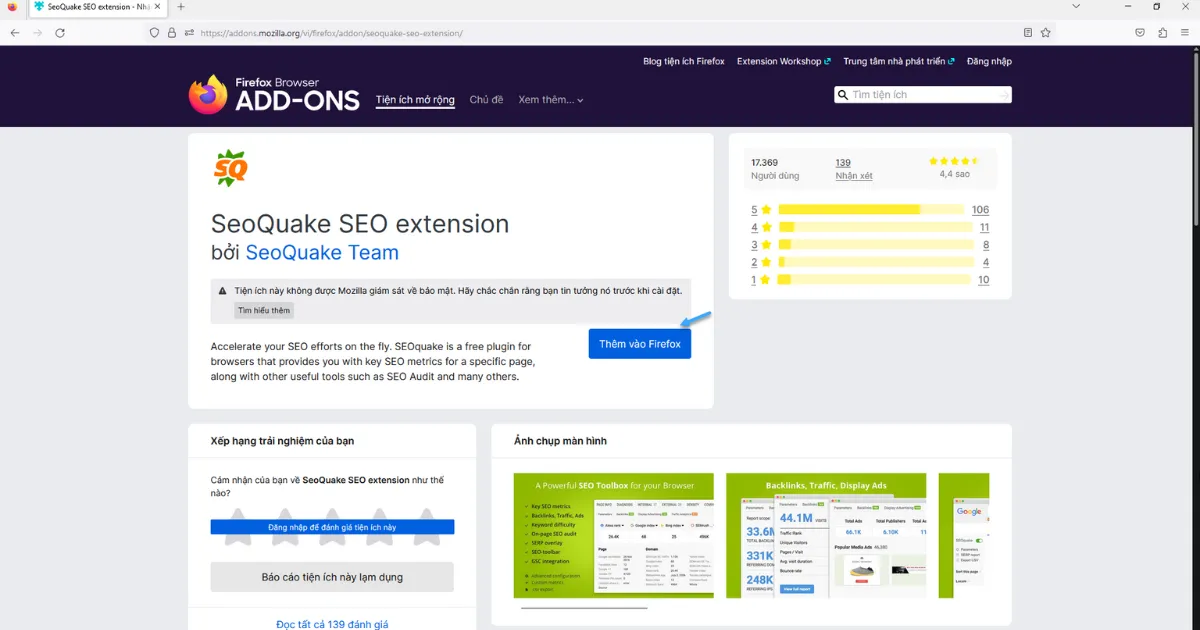Click the Firefox icon in the title bar
This screenshot has height=630, width=1200.
[x=12, y=7]
